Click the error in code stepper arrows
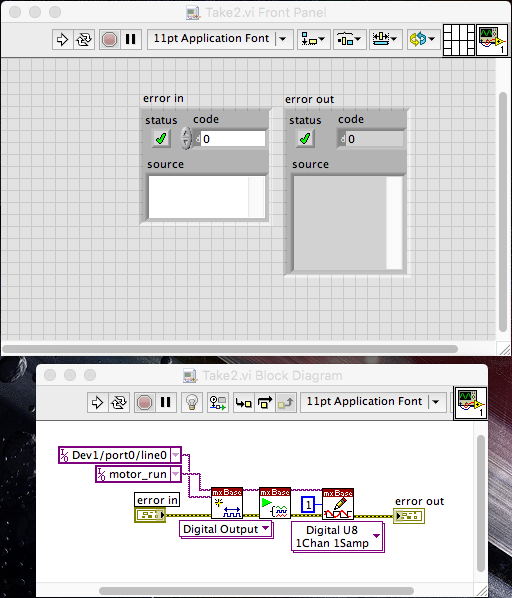 tap(186, 138)
